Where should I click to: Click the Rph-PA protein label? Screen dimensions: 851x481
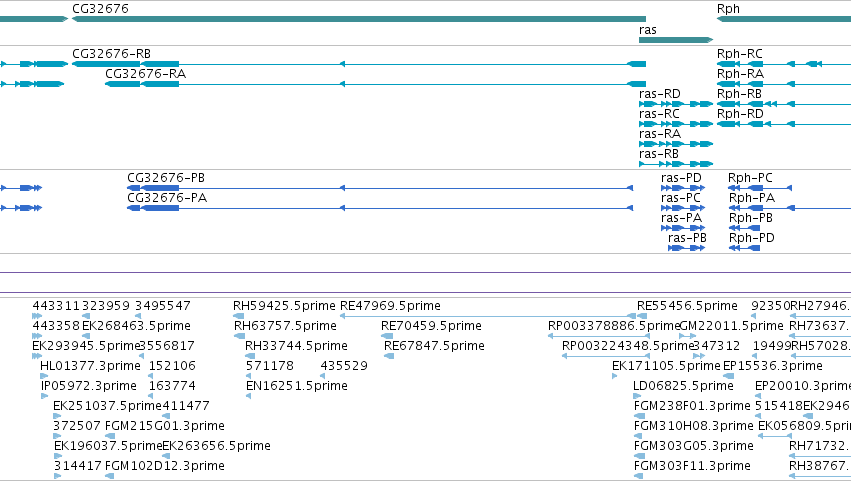coord(752,198)
